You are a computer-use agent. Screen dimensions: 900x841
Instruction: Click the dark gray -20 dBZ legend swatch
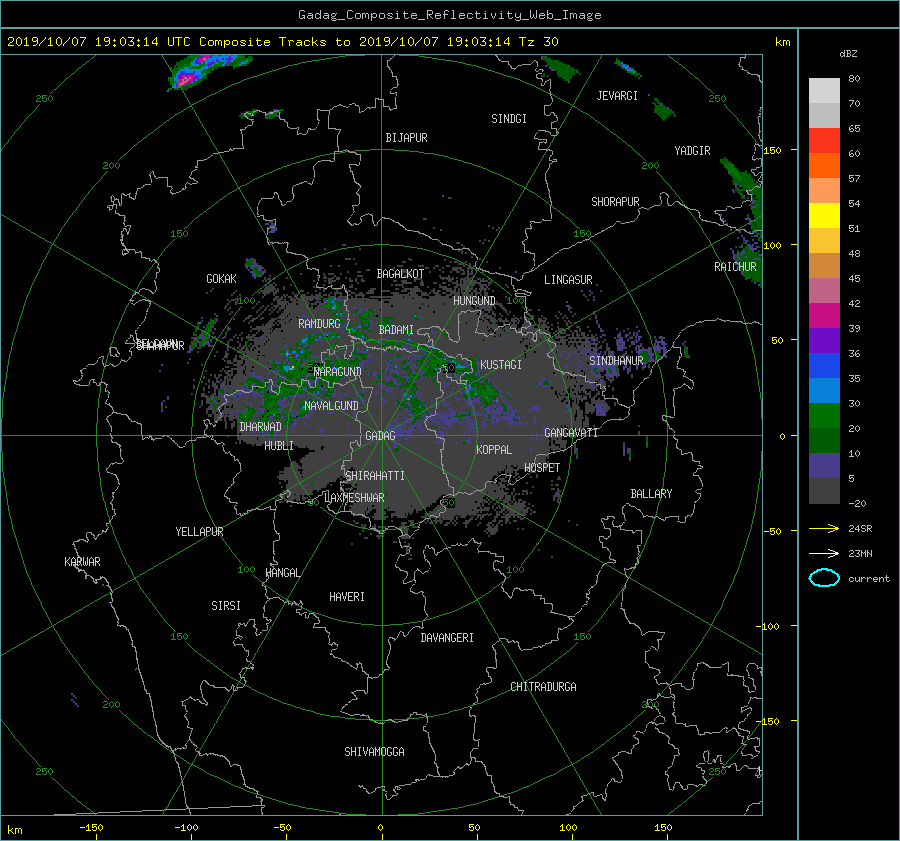coord(824,491)
